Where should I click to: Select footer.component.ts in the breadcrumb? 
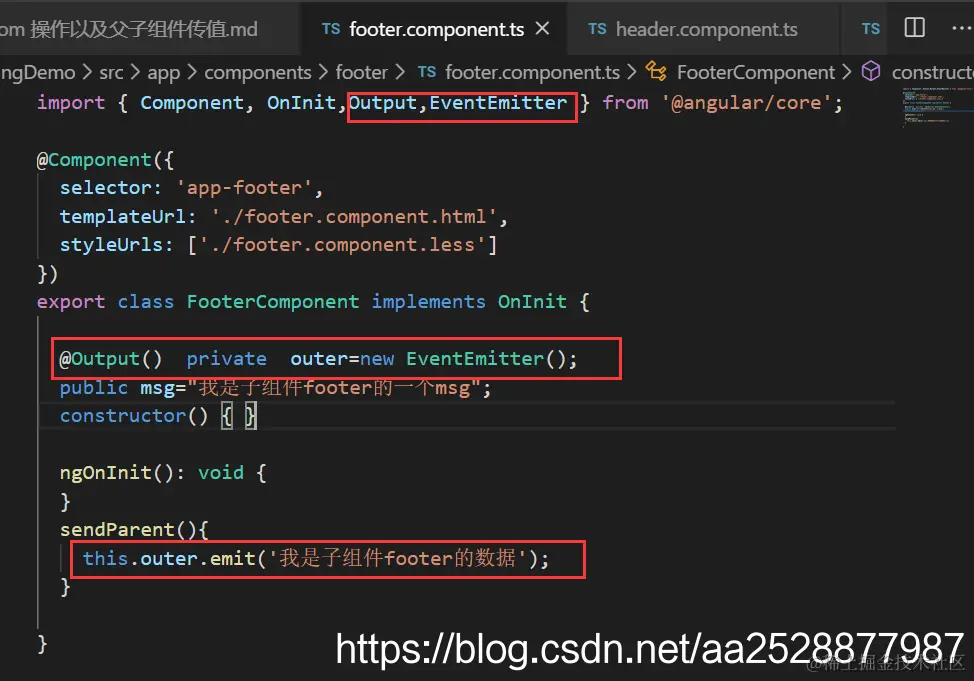(x=532, y=73)
